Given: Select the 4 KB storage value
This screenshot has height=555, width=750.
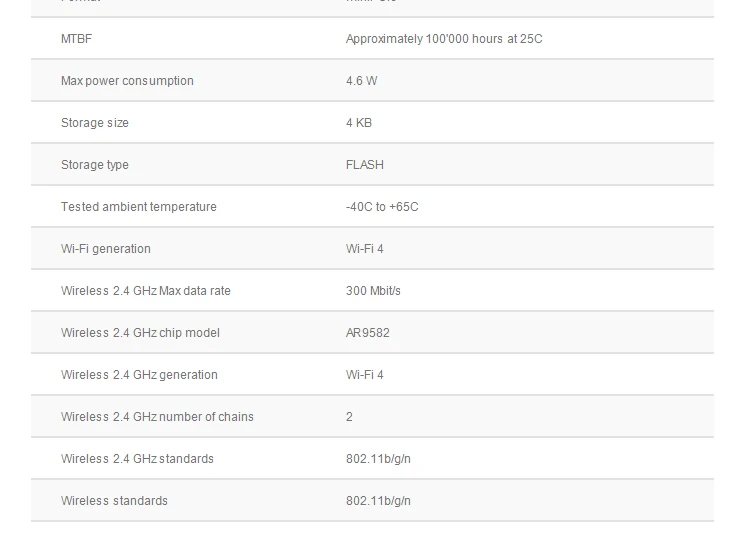Looking at the screenshot, I should 359,123.
